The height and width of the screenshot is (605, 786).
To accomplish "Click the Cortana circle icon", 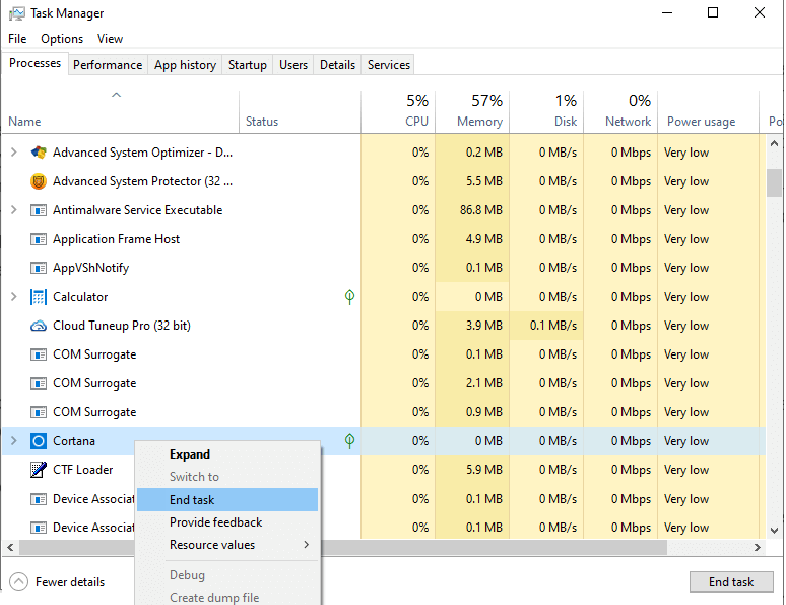I will coord(38,441).
